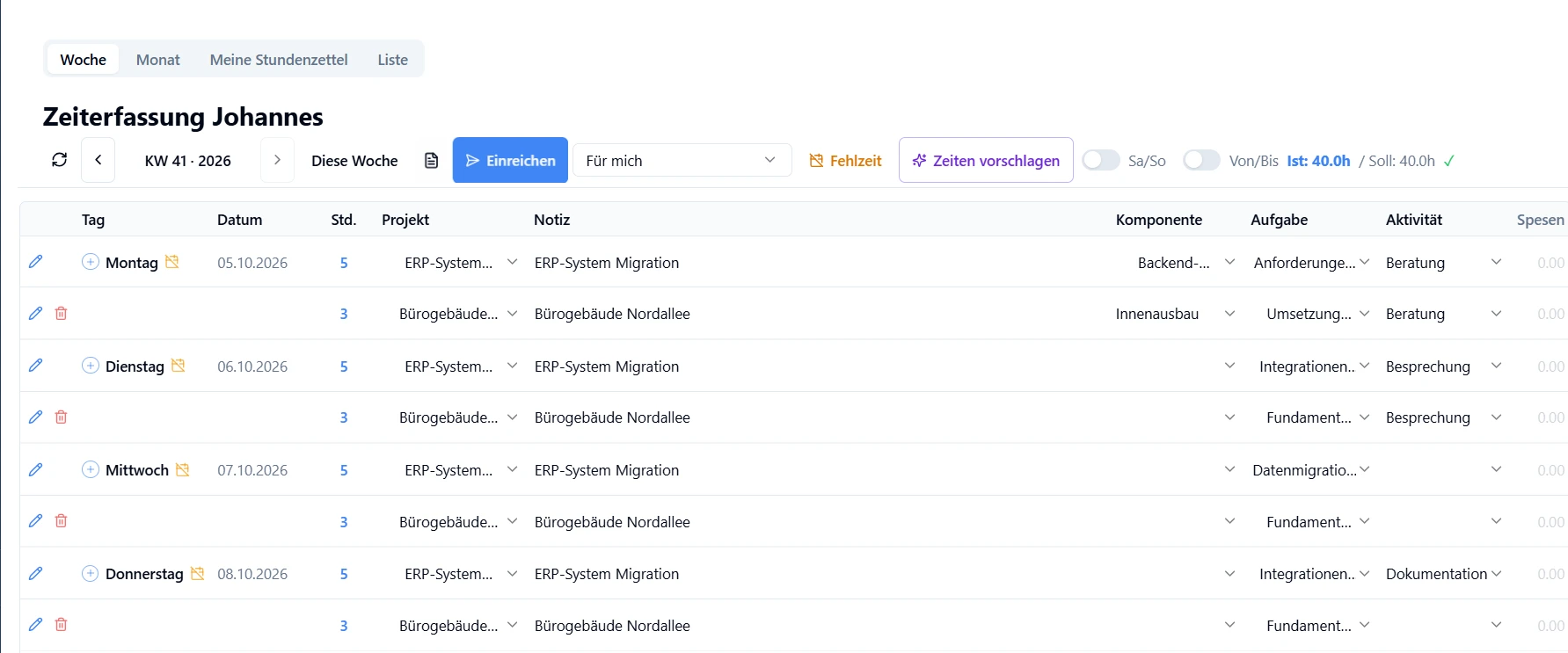
Task: Edit Montag entry with pencil icon
Action: tap(35, 262)
